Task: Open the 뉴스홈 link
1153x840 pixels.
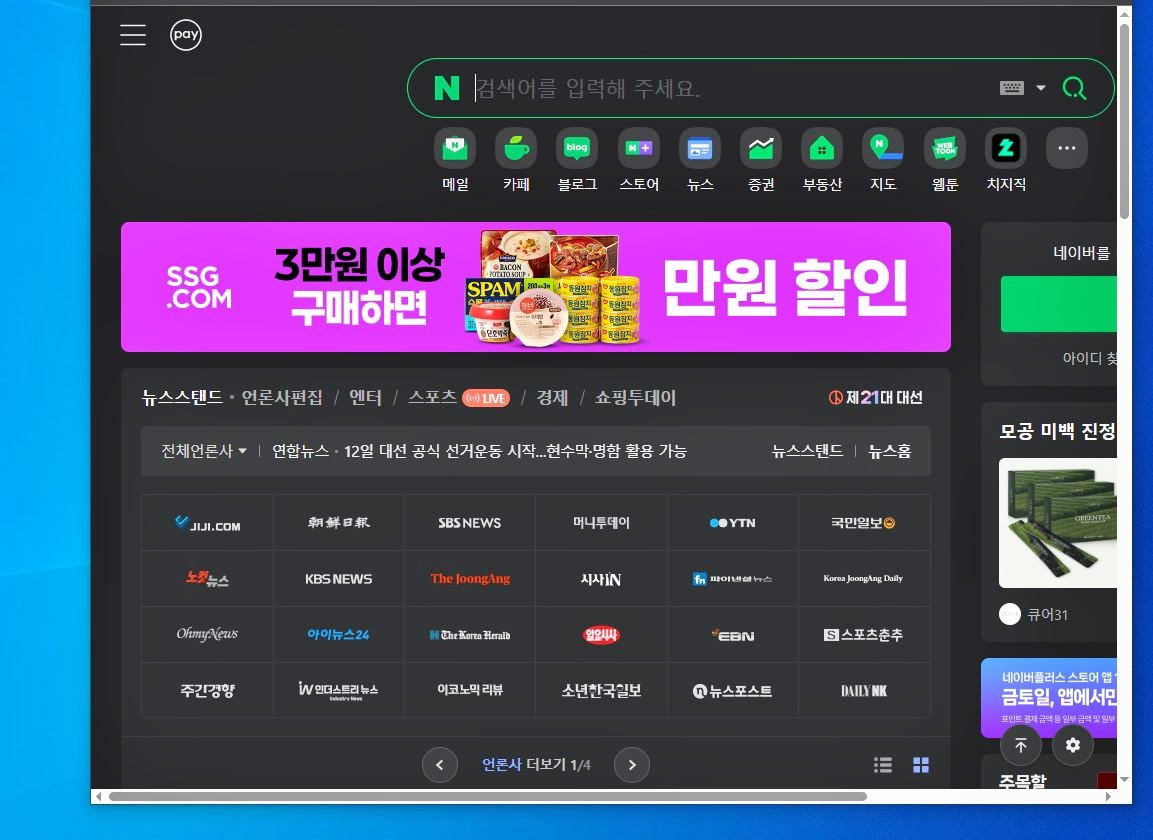Action: (x=890, y=451)
